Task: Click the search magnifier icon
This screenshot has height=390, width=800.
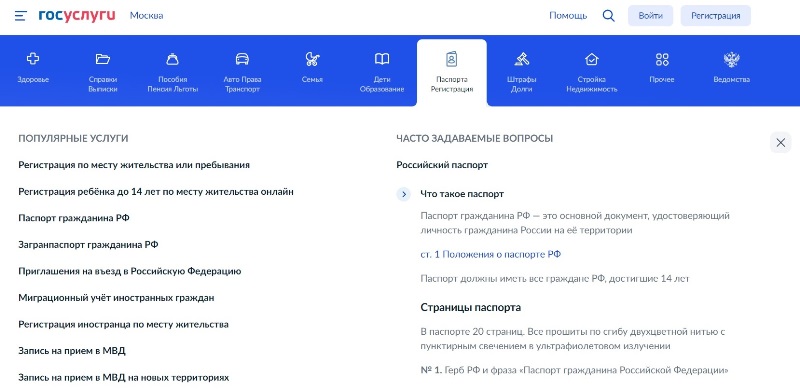Action: (x=608, y=16)
